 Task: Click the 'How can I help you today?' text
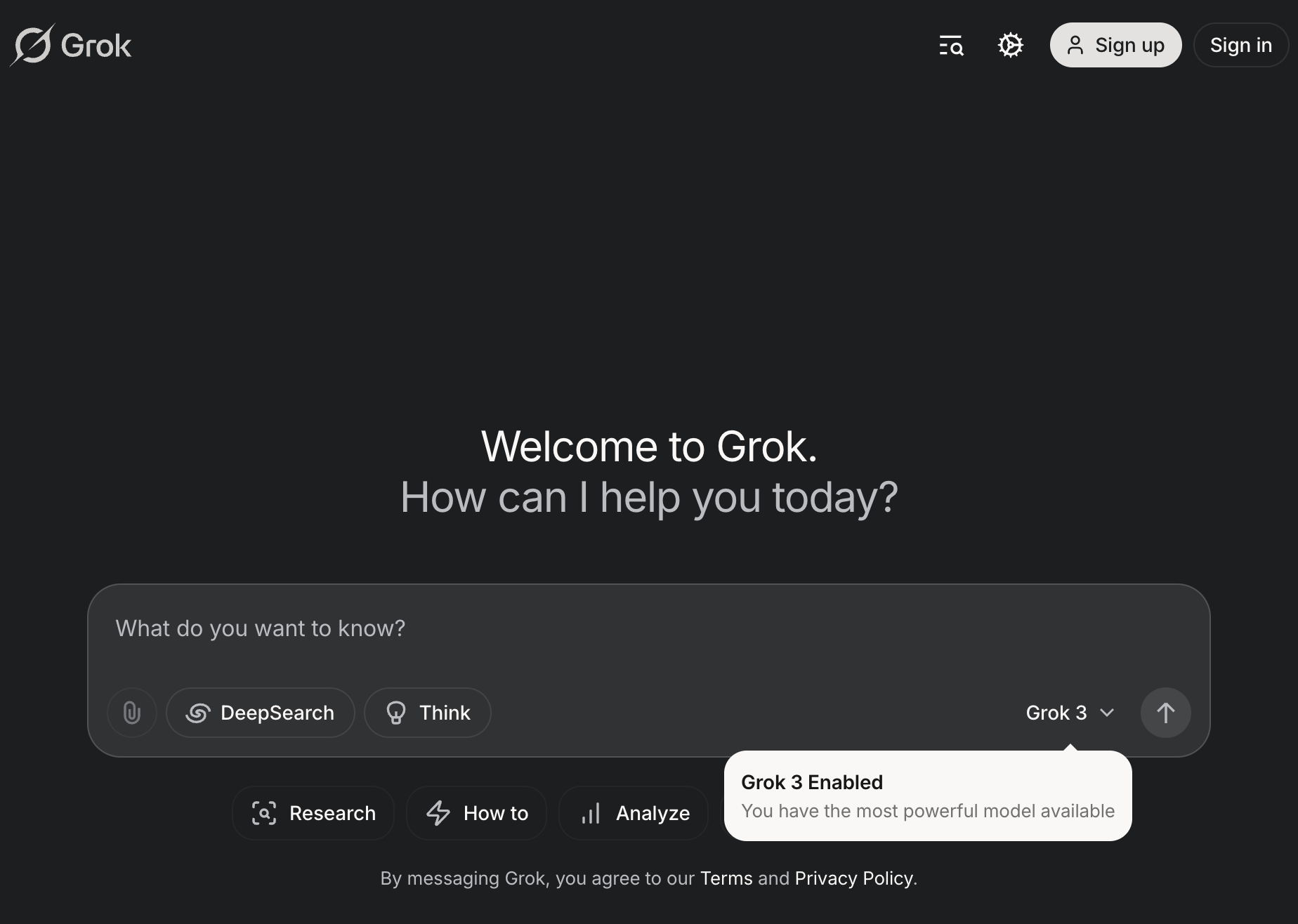(649, 497)
